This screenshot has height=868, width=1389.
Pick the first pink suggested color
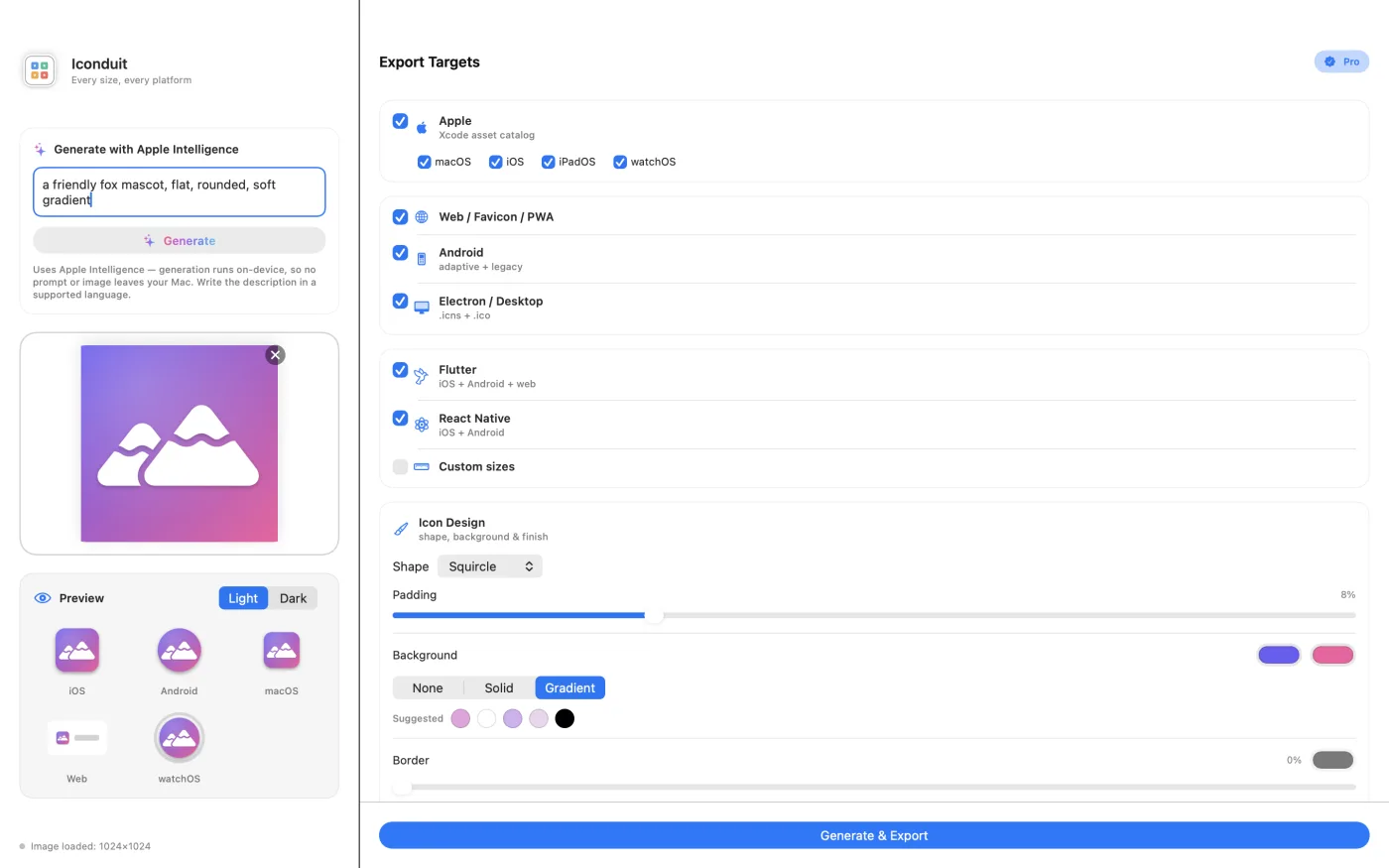460,718
